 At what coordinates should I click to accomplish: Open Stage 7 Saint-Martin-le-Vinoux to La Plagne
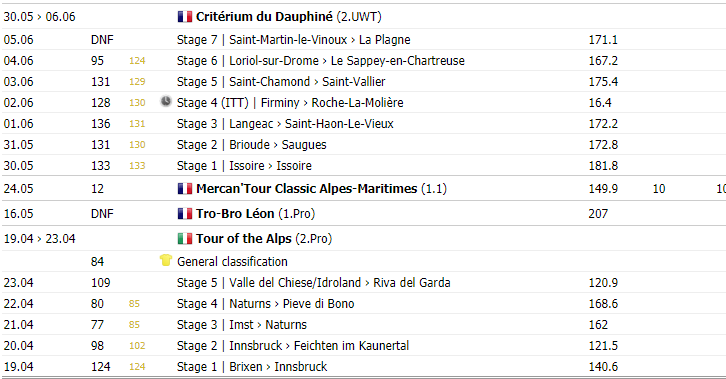coord(294,40)
